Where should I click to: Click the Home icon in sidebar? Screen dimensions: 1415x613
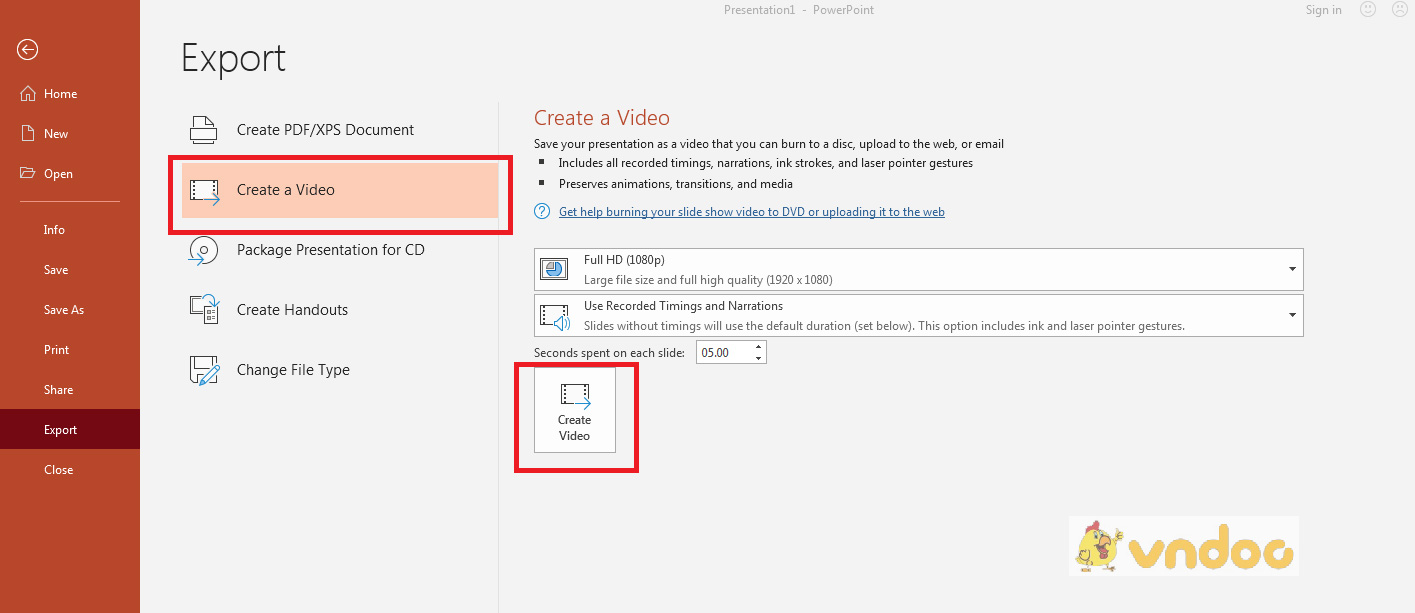pyautogui.click(x=27, y=93)
